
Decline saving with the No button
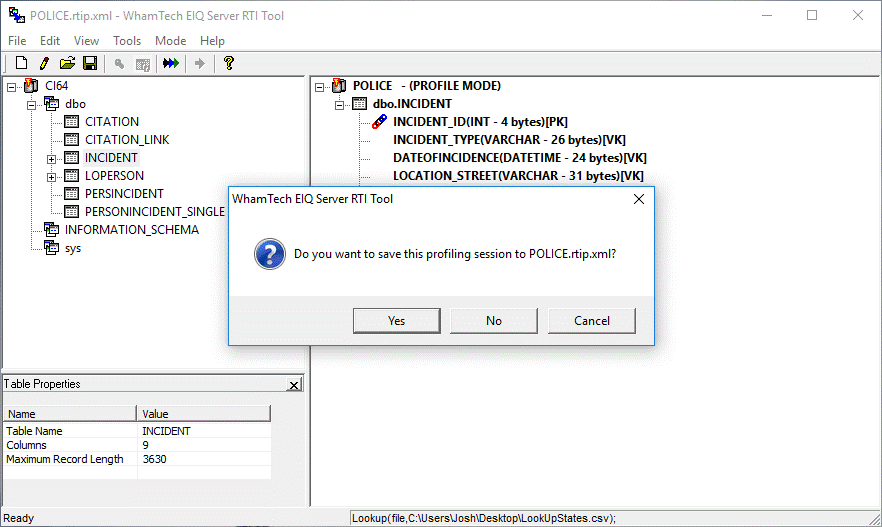pos(494,321)
